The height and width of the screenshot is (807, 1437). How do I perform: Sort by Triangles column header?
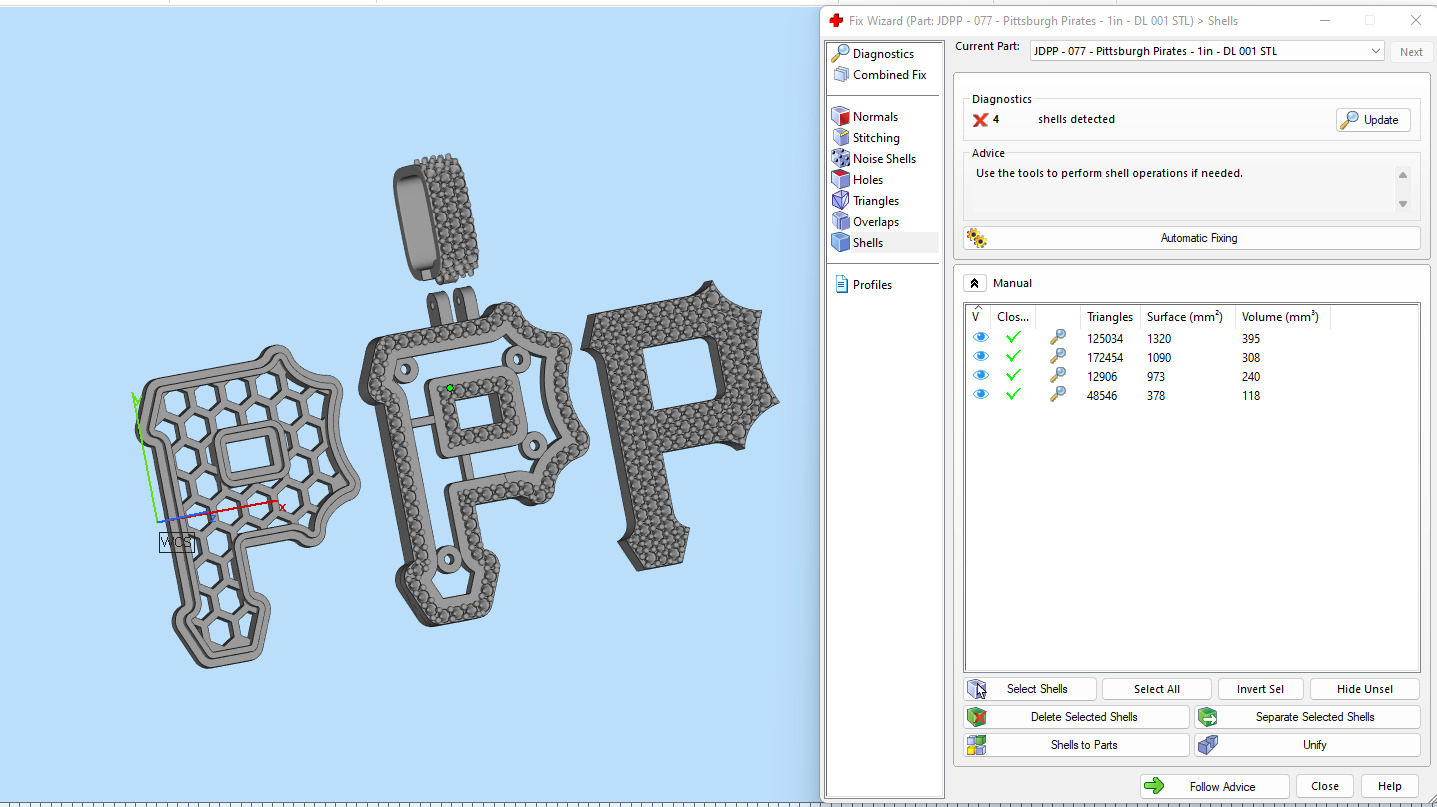point(1110,317)
